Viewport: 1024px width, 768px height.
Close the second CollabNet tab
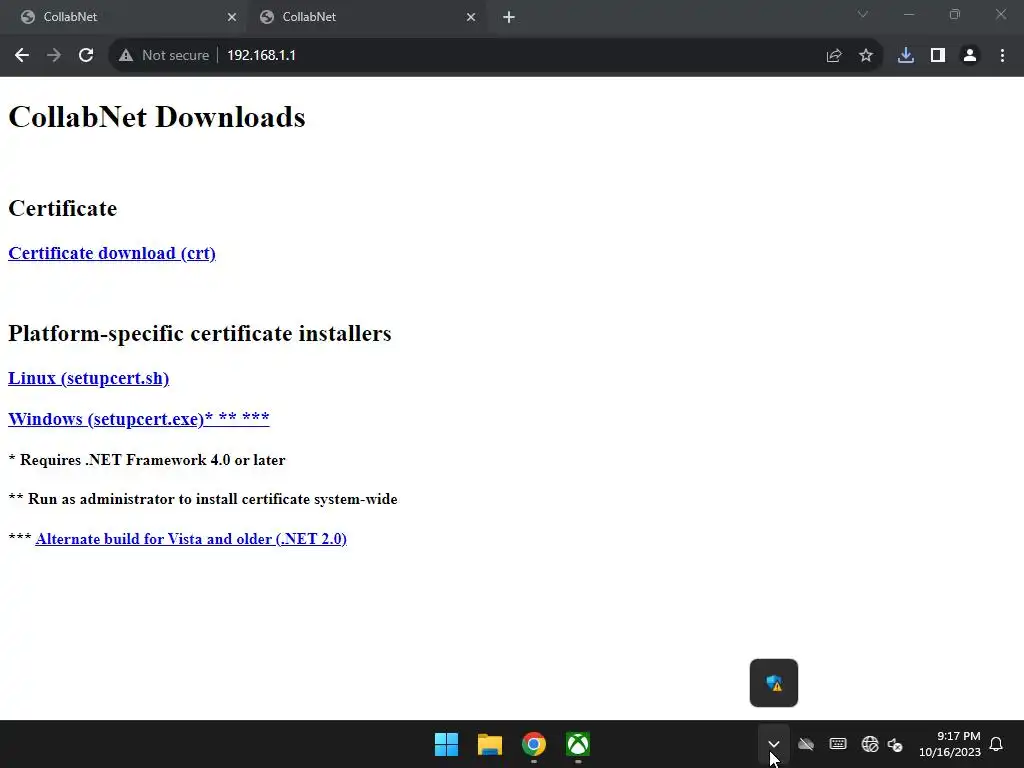471,17
